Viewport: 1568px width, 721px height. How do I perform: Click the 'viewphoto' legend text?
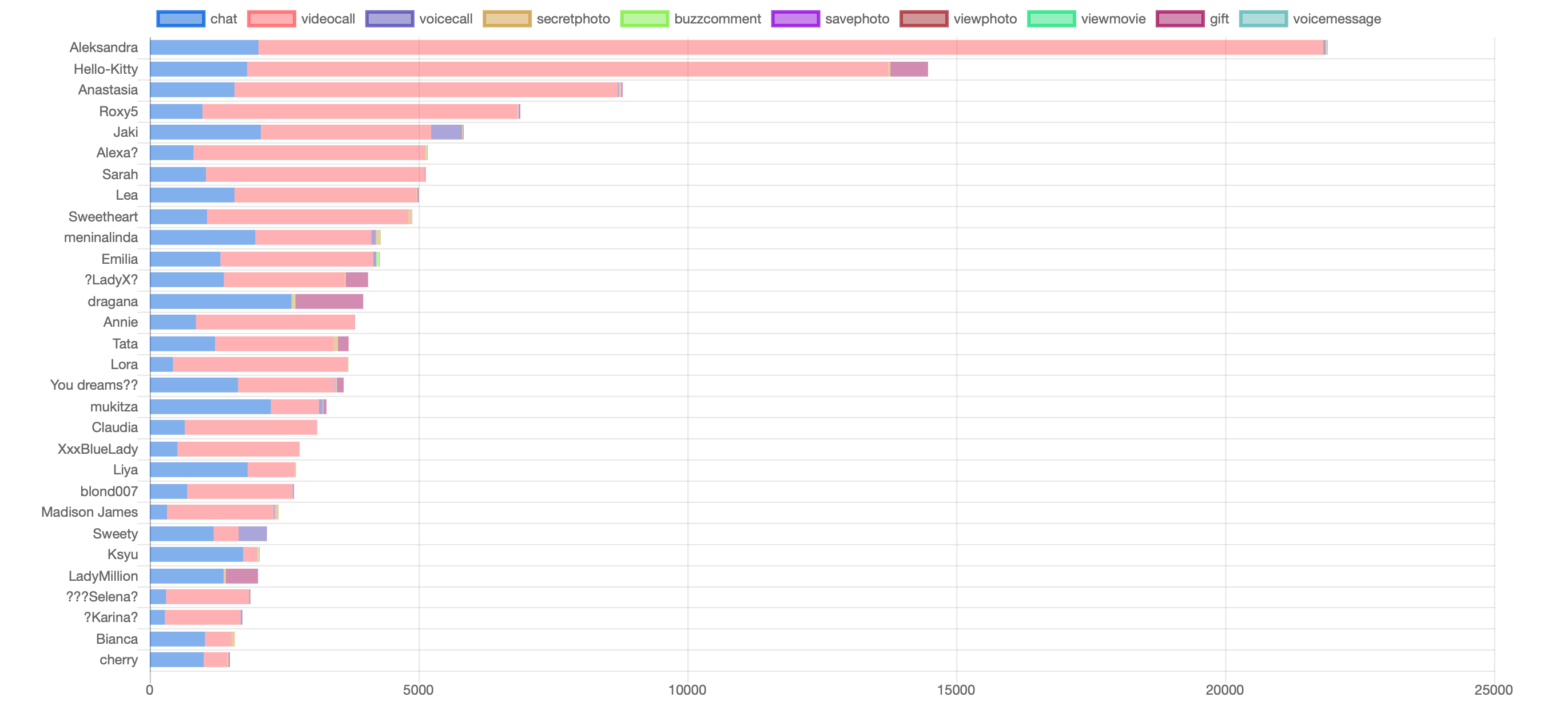985,19
